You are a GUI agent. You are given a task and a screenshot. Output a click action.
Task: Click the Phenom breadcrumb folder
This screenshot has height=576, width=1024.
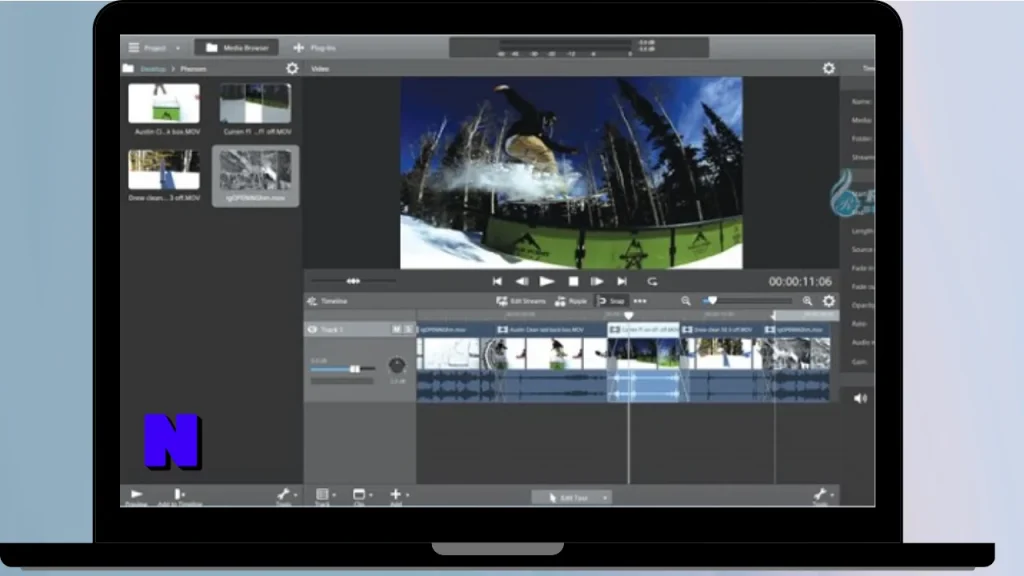point(193,69)
